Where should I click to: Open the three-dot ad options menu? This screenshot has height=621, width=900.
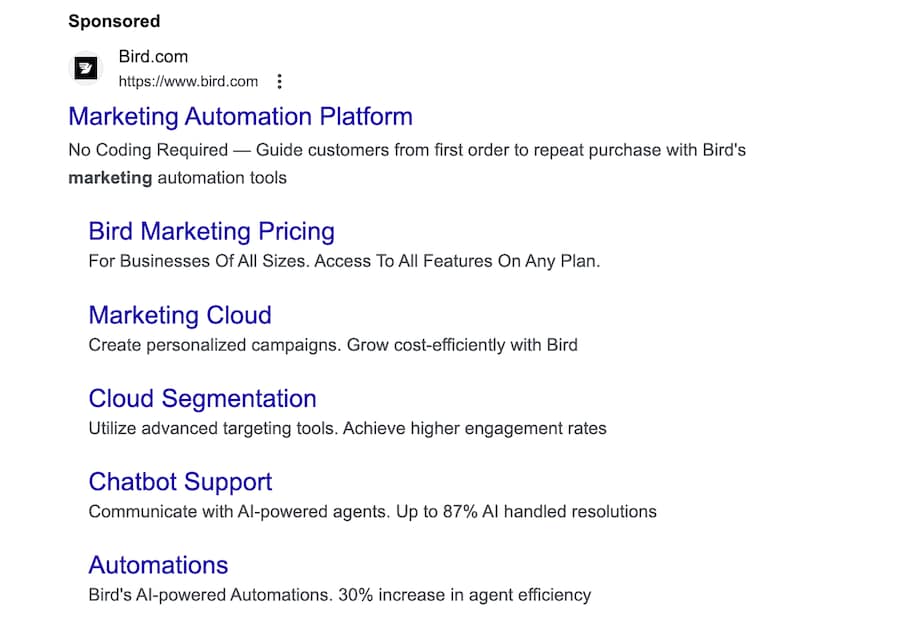[280, 81]
